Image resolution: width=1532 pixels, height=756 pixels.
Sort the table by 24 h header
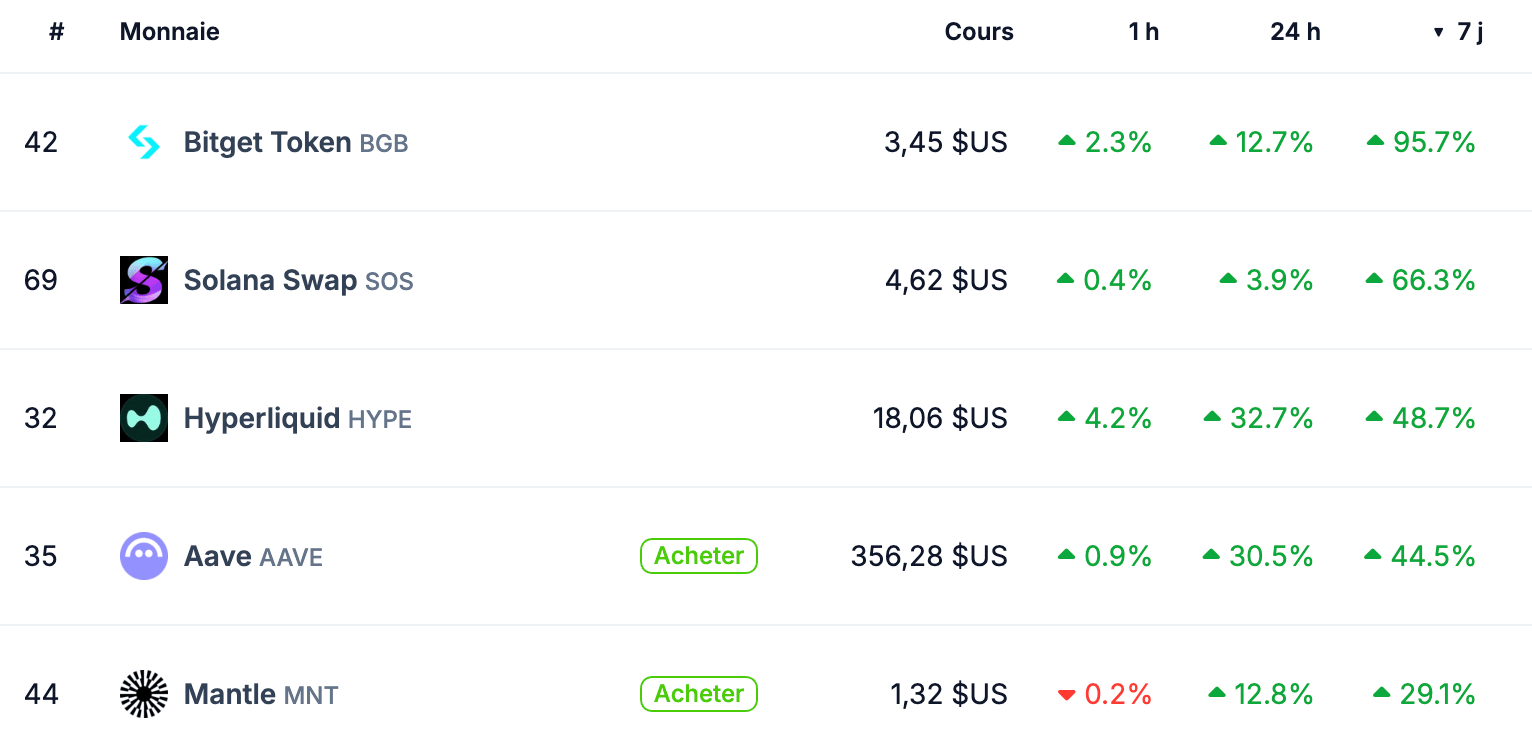1295,32
